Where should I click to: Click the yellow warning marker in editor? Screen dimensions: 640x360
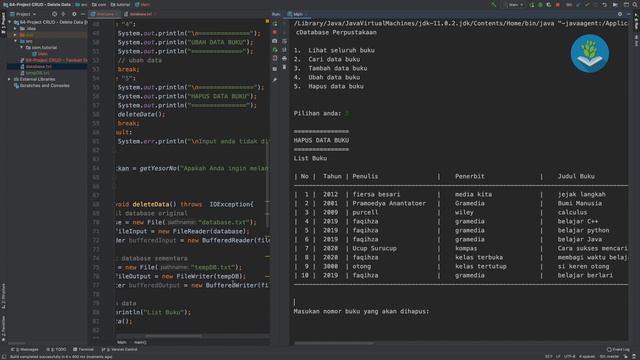[x=267, y=21]
